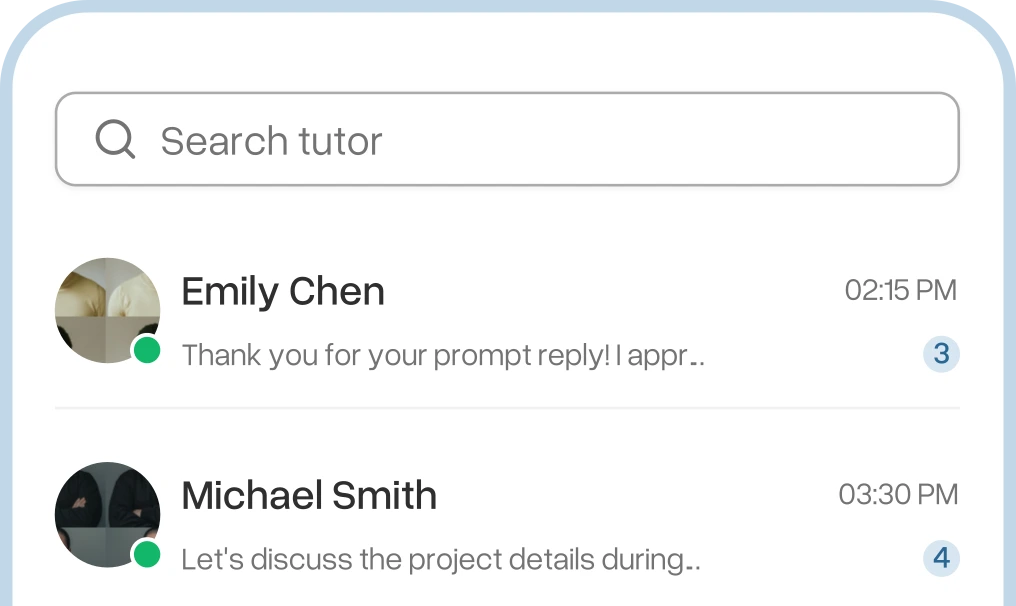1016x606 pixels.
Task: Click Emily Chen's green online status dot
Action: 146,350
